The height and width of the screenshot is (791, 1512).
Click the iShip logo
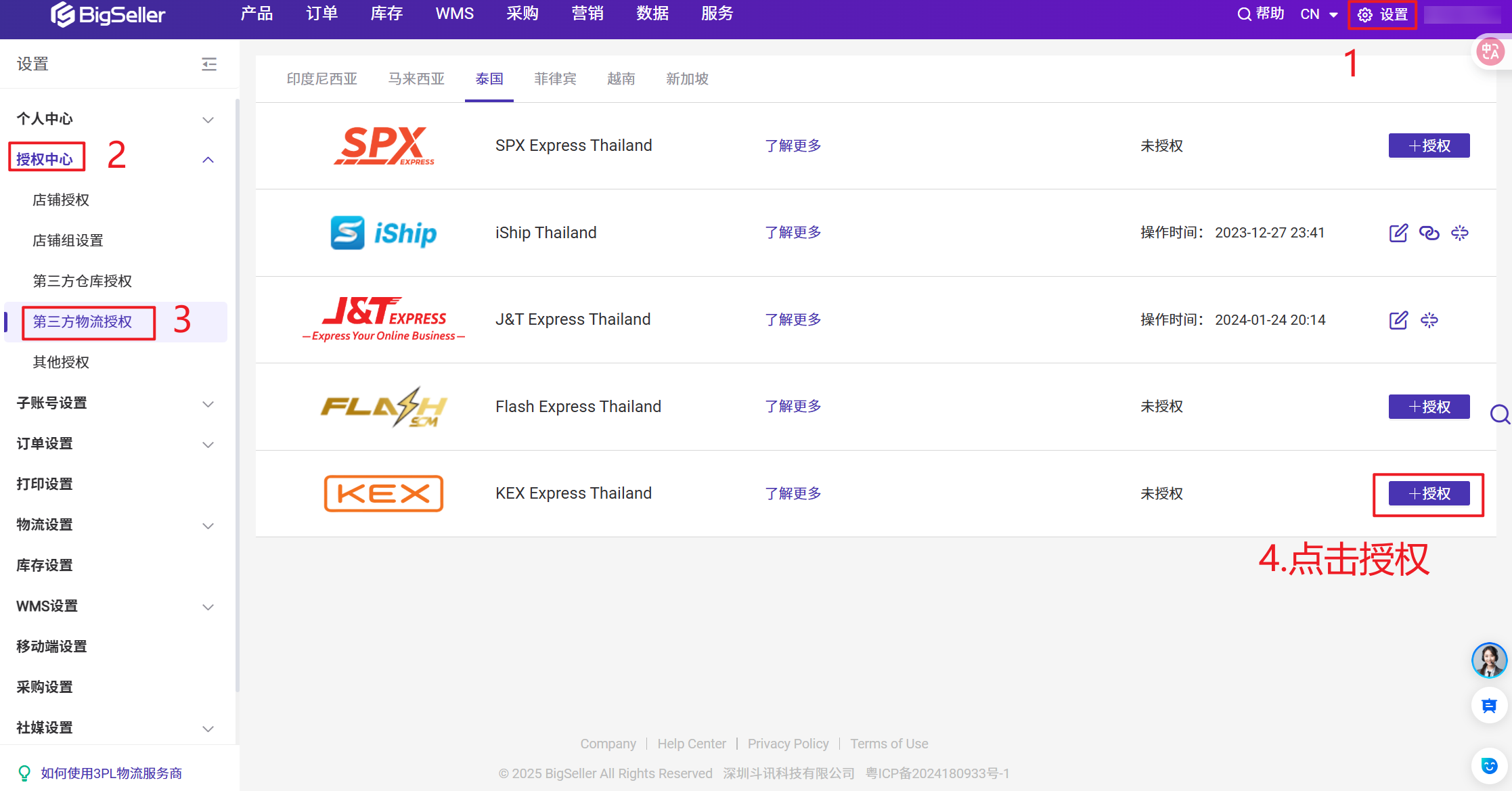coord(384,233)
